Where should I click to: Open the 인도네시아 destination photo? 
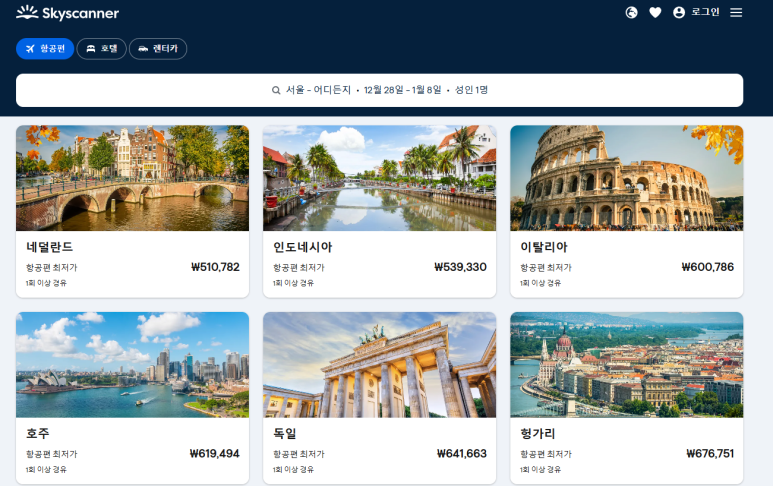[x=380, y=178]
